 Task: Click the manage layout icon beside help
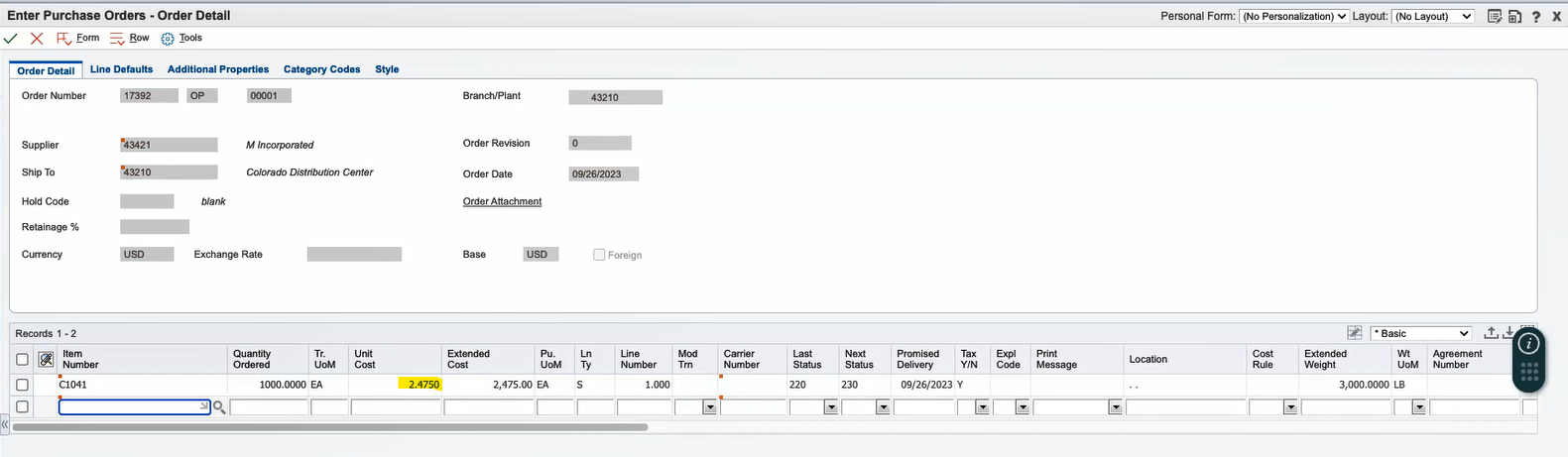1514,16
